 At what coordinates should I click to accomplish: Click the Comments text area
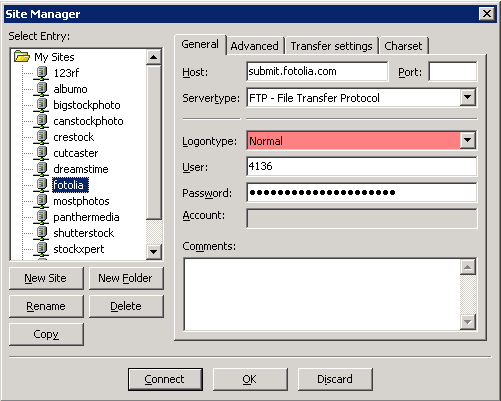pyautogui.click(x=322, y=294)
